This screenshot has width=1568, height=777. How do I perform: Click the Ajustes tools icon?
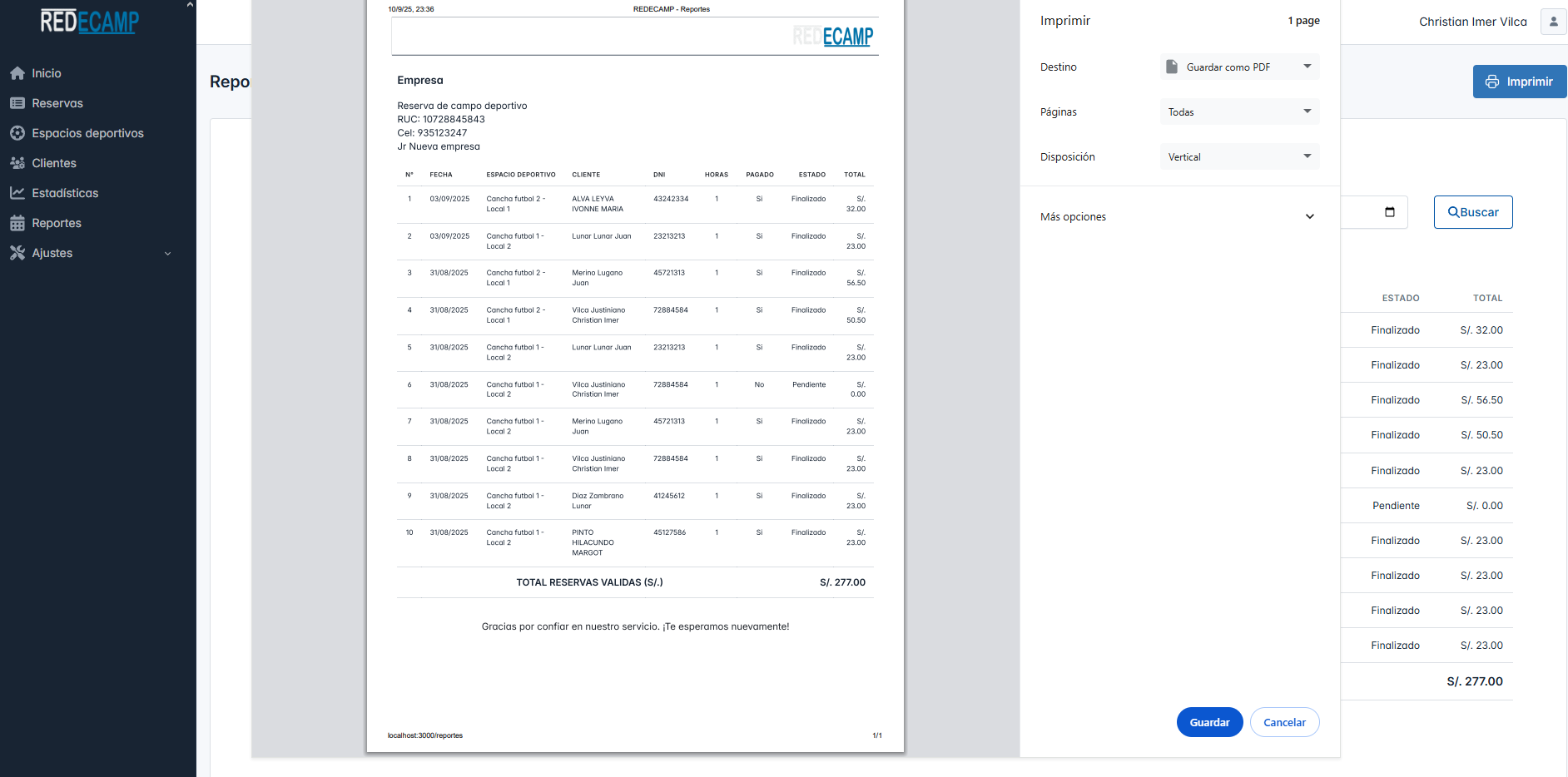(x=17, y=253)
